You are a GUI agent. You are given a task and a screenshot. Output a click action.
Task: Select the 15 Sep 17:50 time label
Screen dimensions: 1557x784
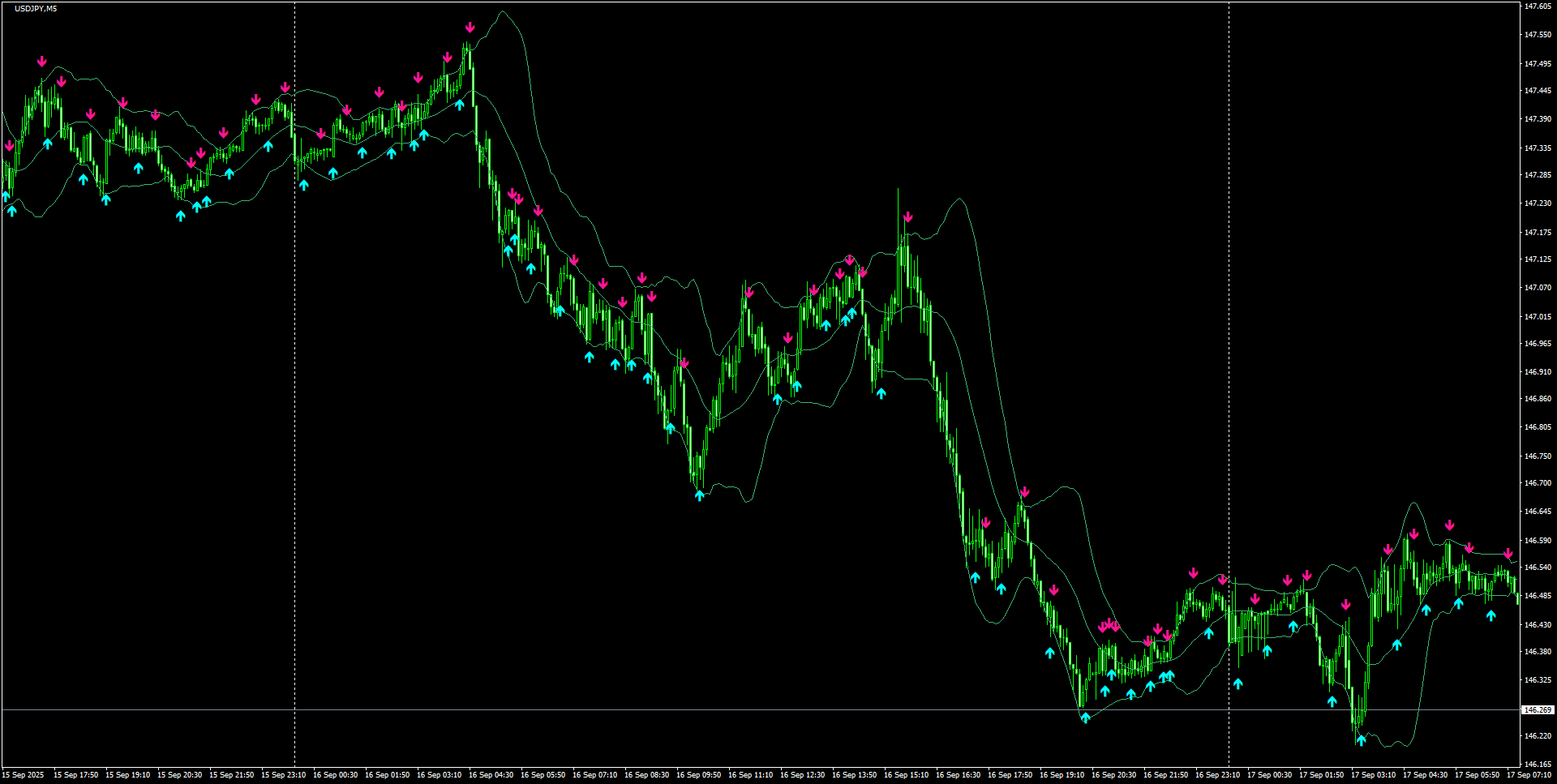(x=75, y=775)
